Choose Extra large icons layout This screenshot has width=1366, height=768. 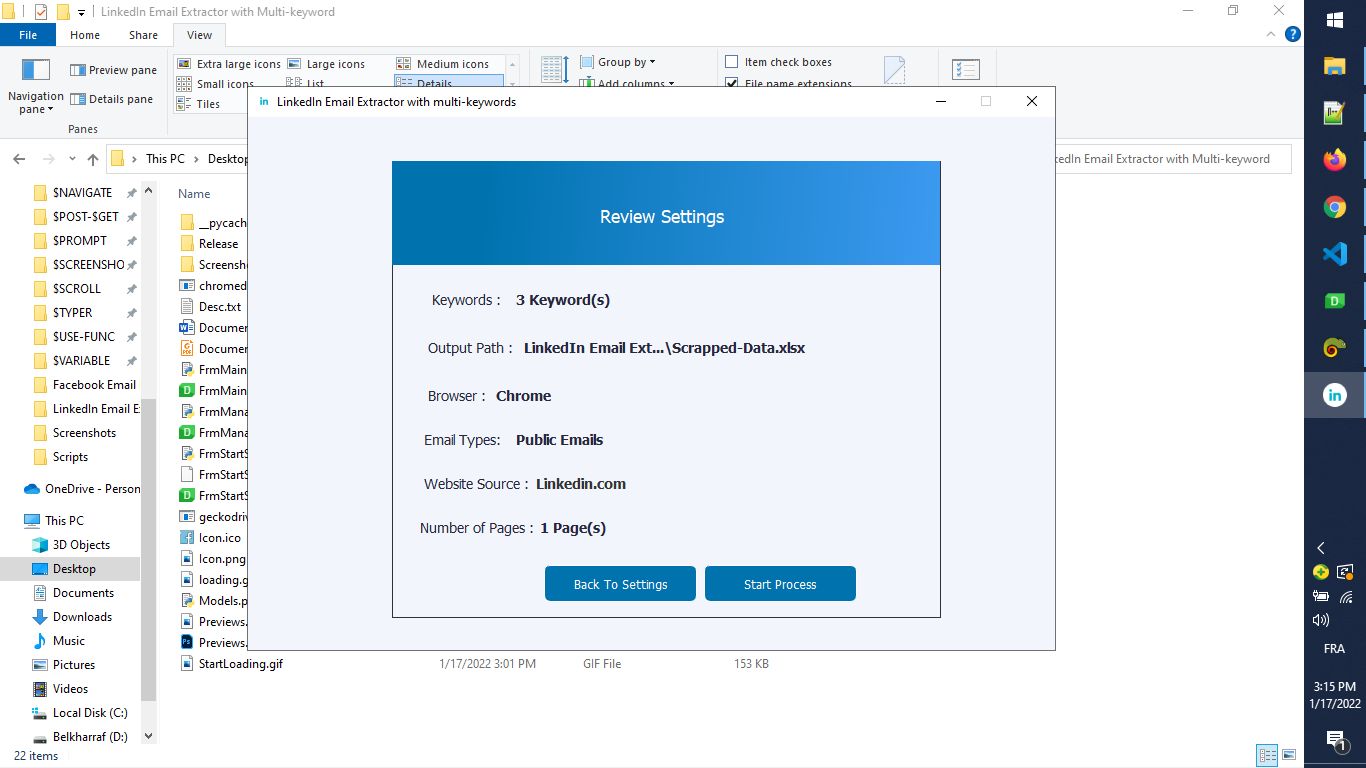(229, 64)
